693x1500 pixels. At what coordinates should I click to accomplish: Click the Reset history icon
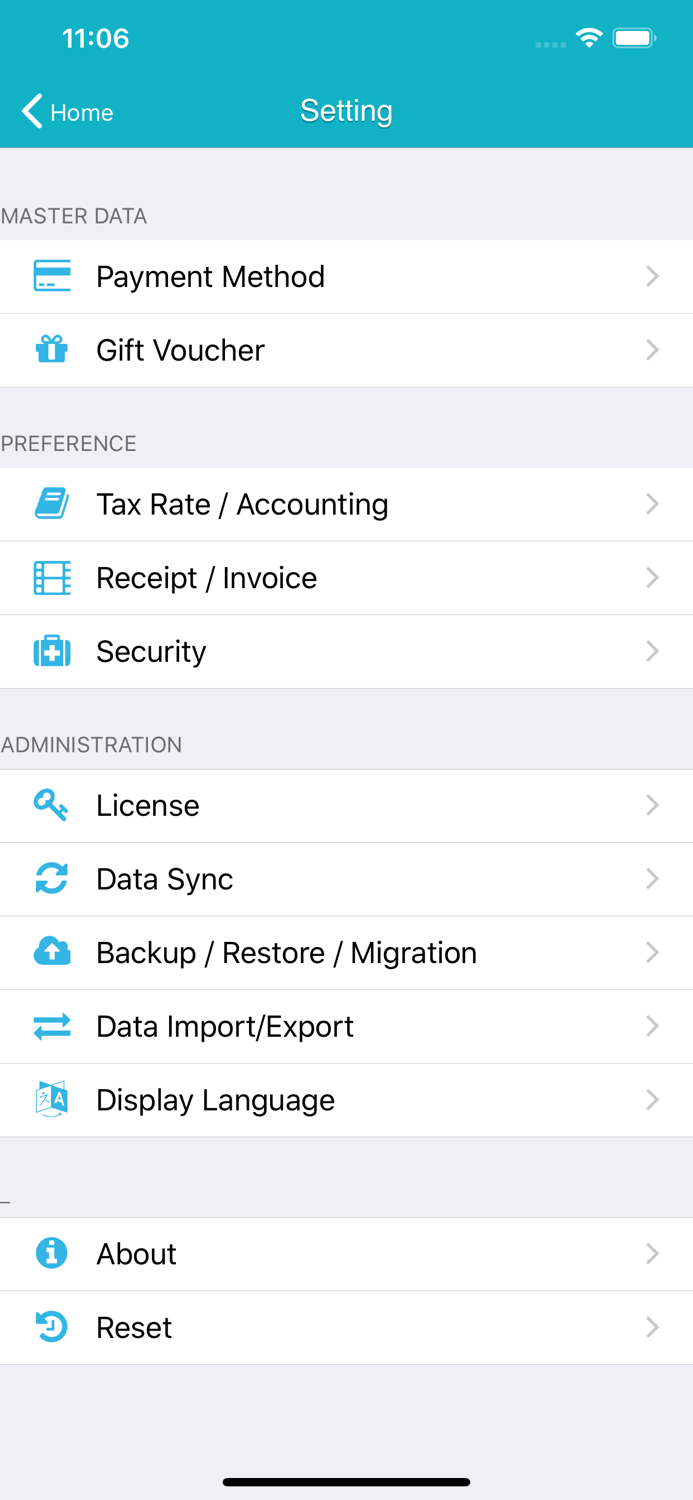coord(51,1327)
